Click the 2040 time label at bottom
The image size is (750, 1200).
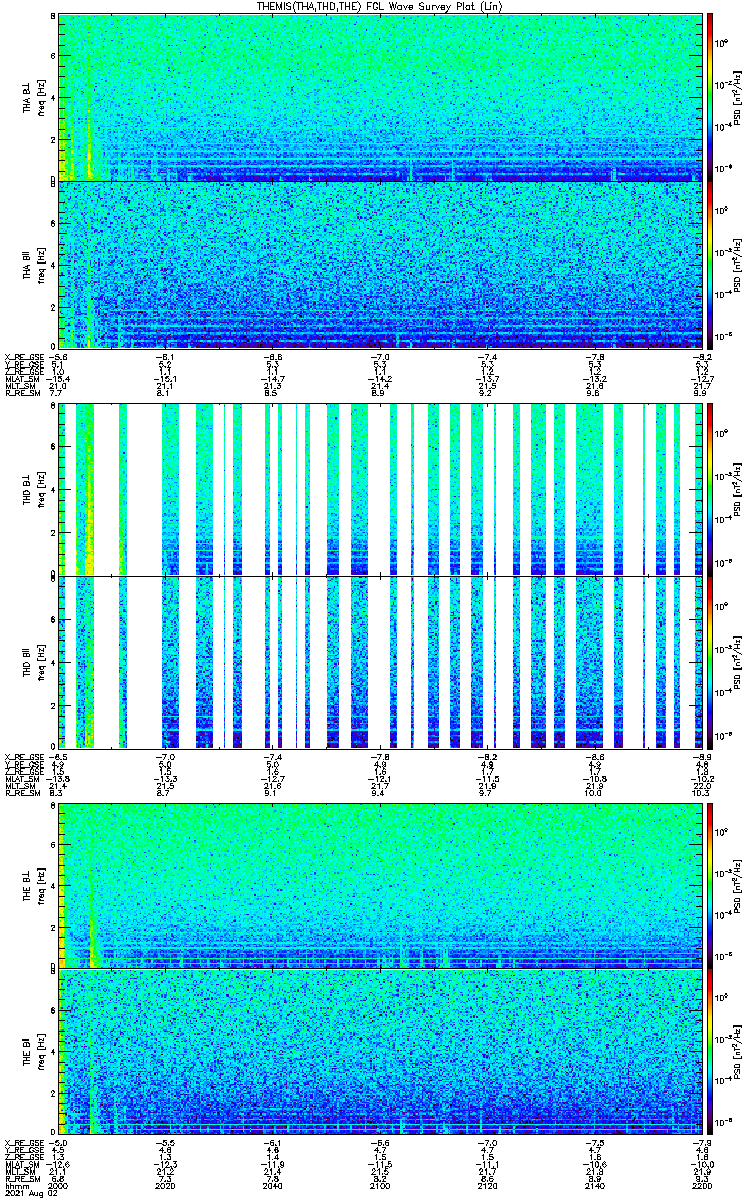pos(271,1184)
